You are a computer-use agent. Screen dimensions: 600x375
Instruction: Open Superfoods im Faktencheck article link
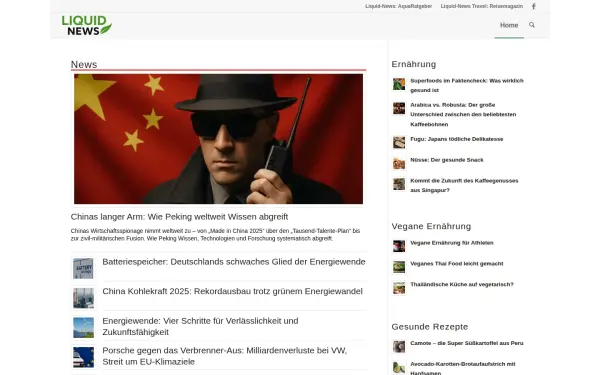tap(467, 85)
